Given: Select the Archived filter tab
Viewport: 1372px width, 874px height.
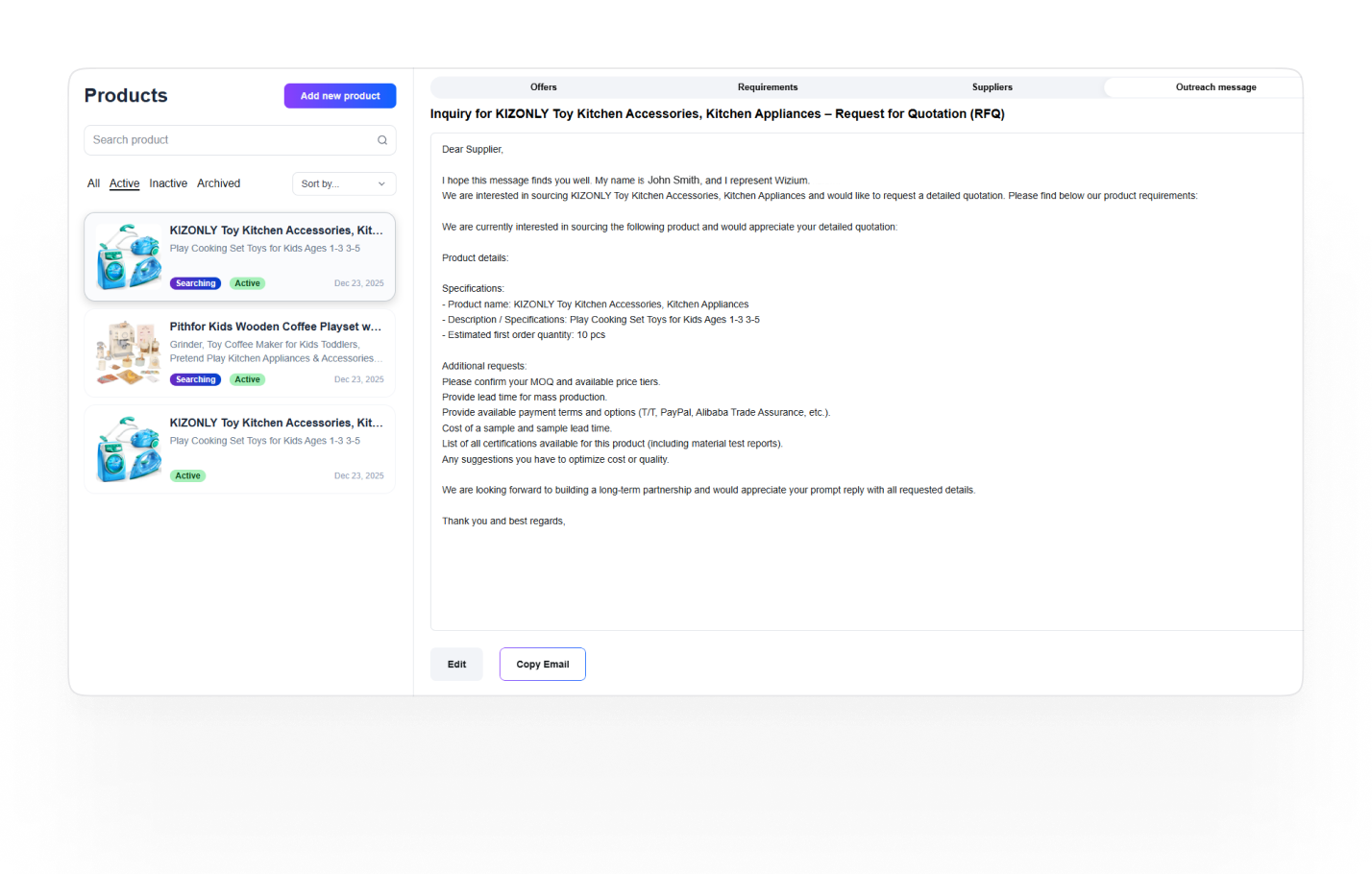Looking at the screenshot, I should (x=218, y=183).
